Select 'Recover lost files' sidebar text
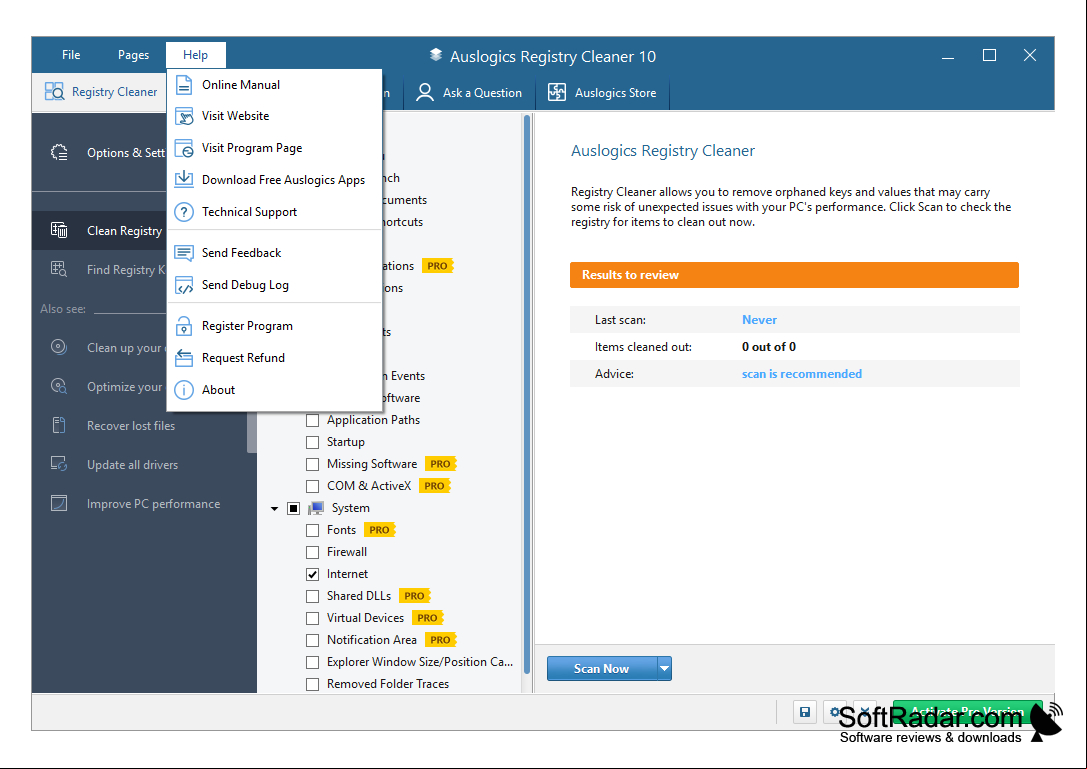Viewport: 1087px width, 769px height. click(x=131, y=426)
